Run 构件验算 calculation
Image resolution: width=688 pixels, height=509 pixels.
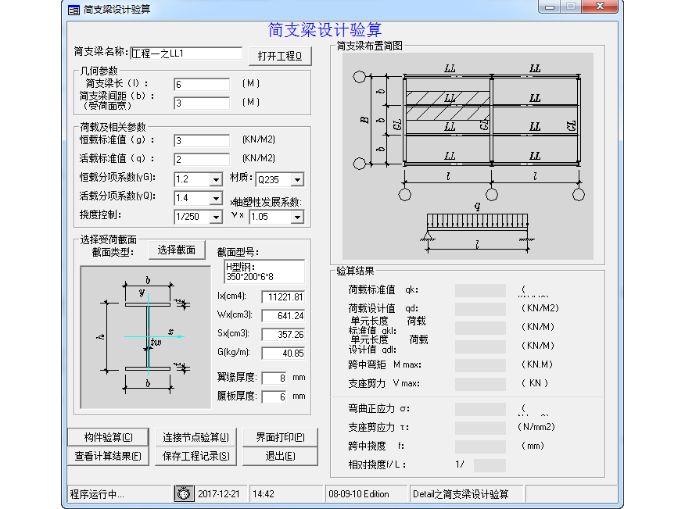(108, 437)
